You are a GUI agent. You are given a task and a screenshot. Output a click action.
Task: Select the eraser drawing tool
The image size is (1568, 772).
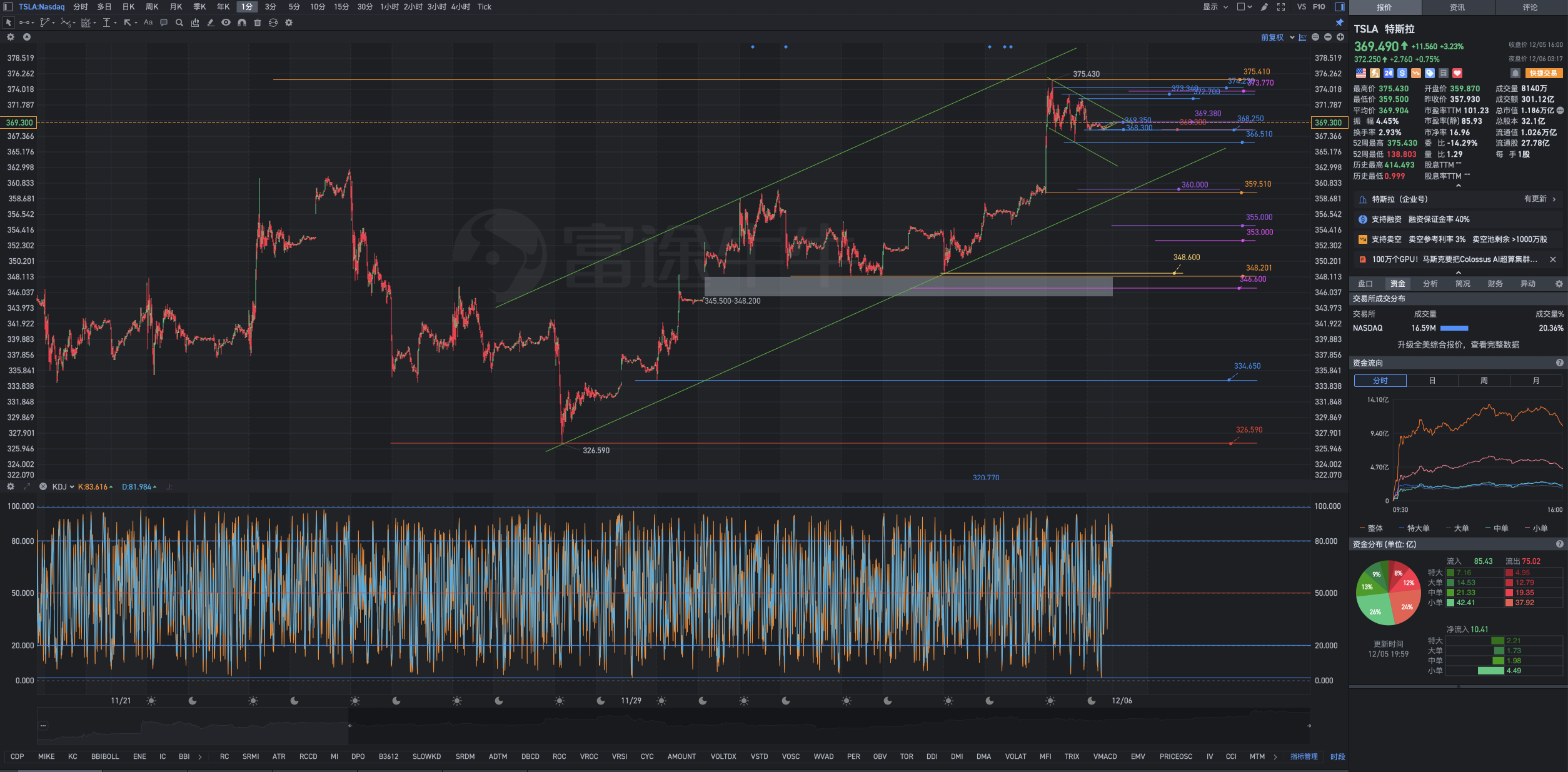coord(211,23)
